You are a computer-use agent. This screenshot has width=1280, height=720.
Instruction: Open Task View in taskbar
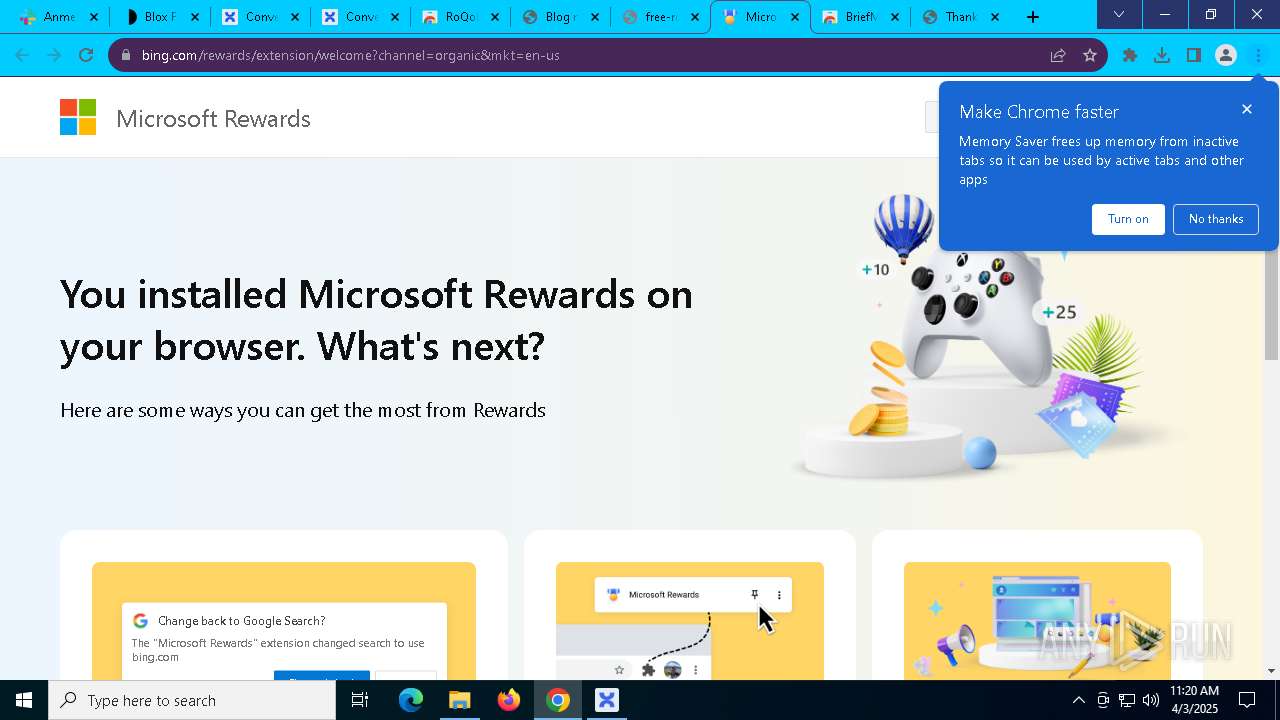360,700
